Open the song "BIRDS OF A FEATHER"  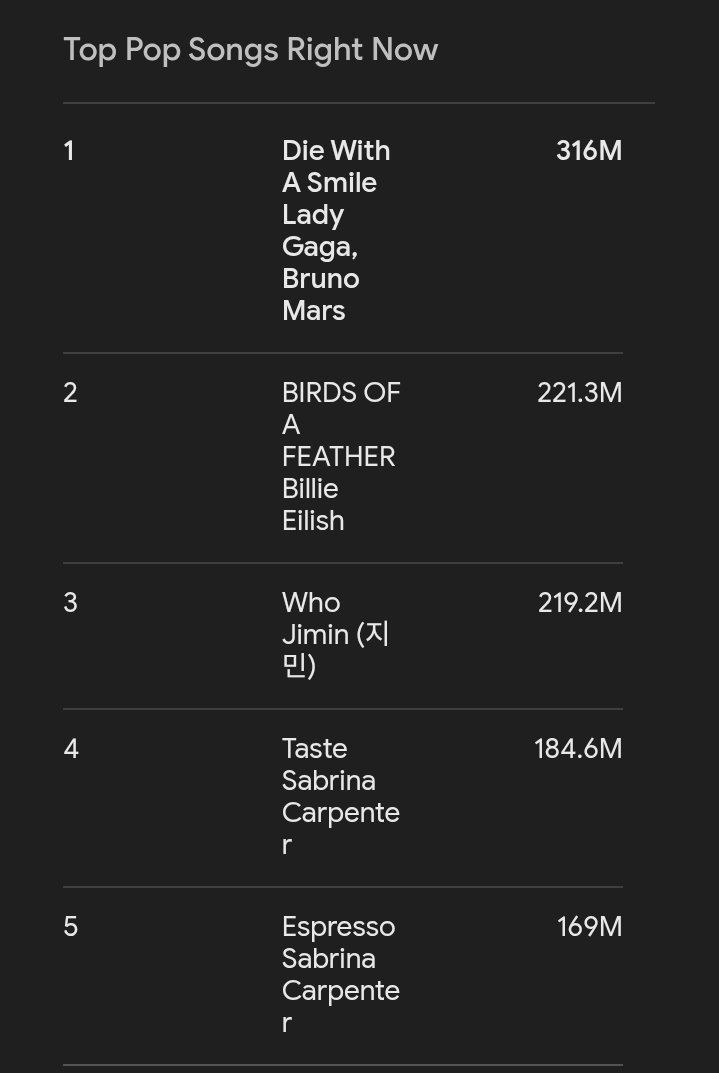pyautogui.click(x=340, y=425)
